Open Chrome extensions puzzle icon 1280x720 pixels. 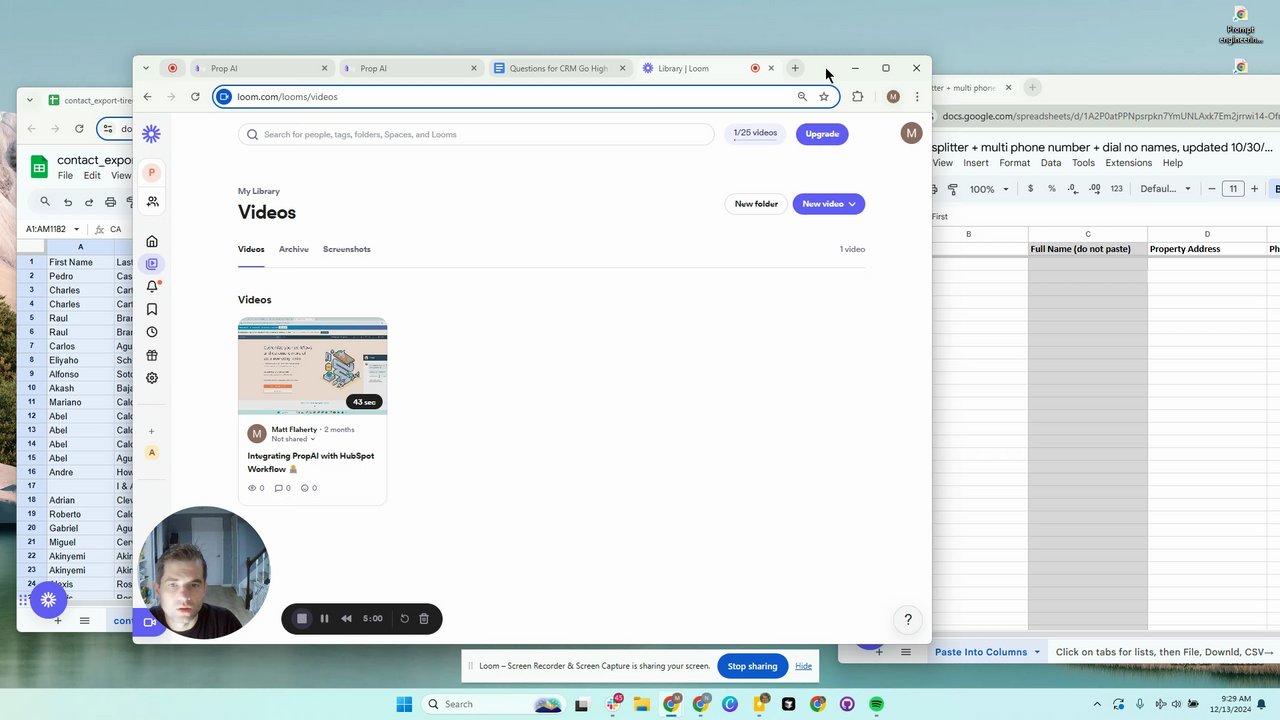pyautogui.click(x=858, y=97)
